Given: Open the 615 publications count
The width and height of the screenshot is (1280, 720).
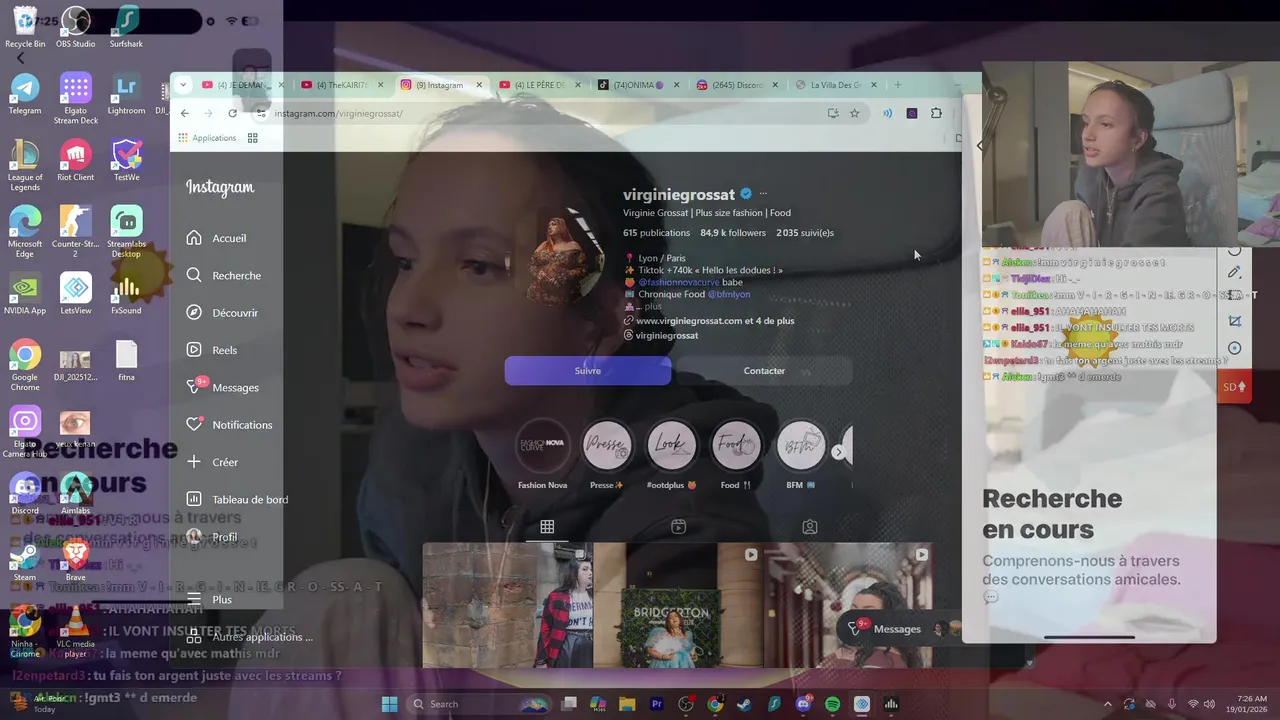Looking at the screenshot, I should point(656,233).
